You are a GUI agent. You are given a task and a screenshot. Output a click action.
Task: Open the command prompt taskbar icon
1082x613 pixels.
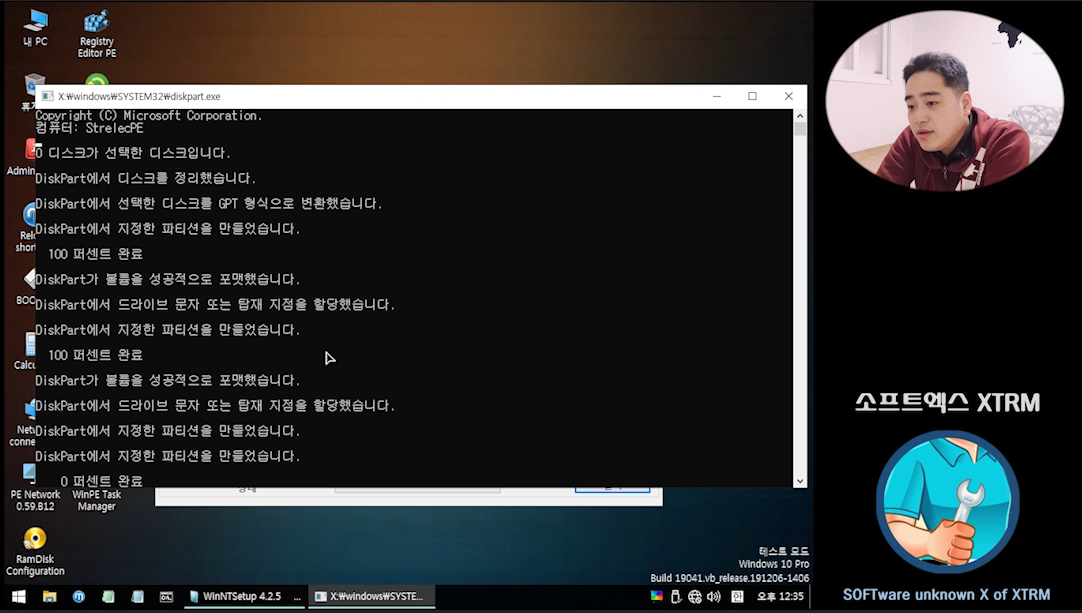click(x=166, y=596)
